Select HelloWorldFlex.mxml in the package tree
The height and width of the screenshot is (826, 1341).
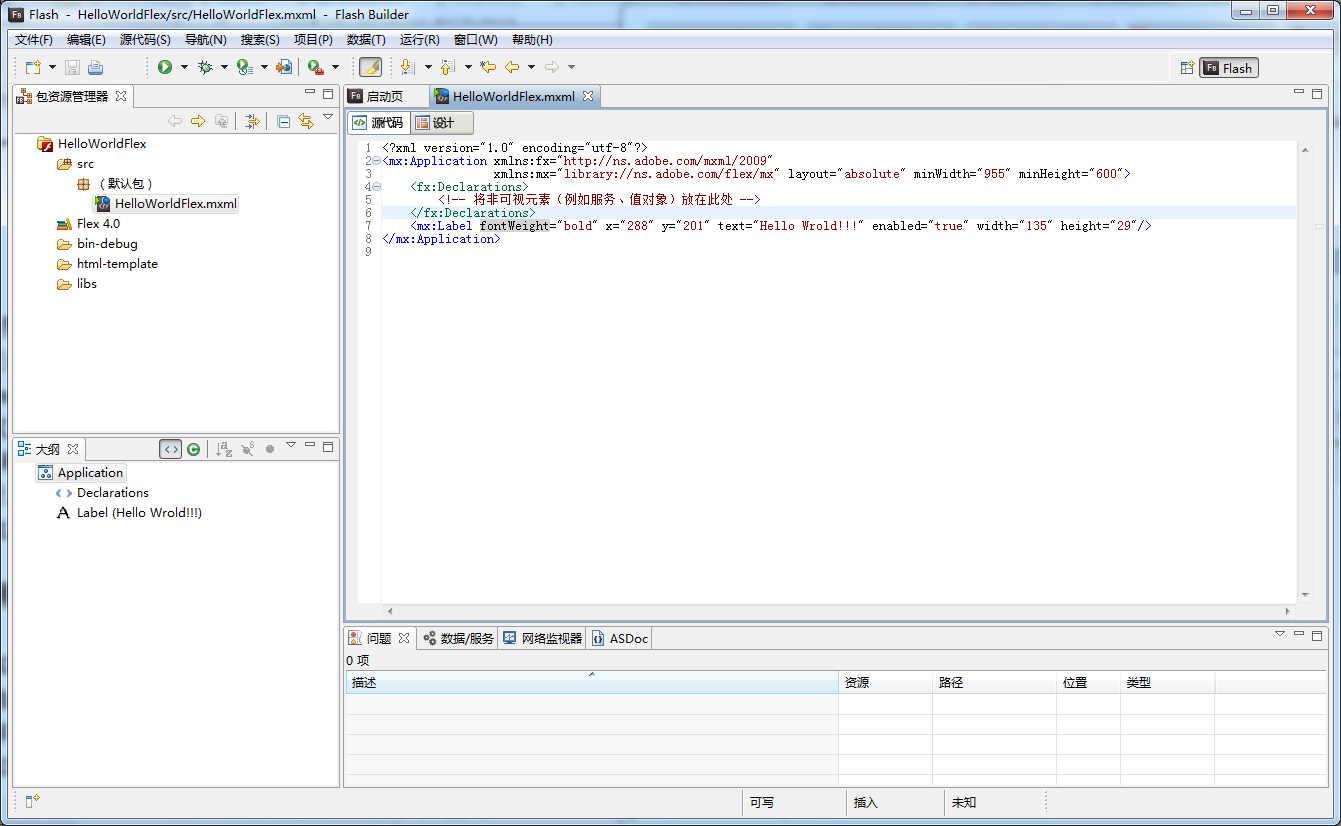point(167,204)
